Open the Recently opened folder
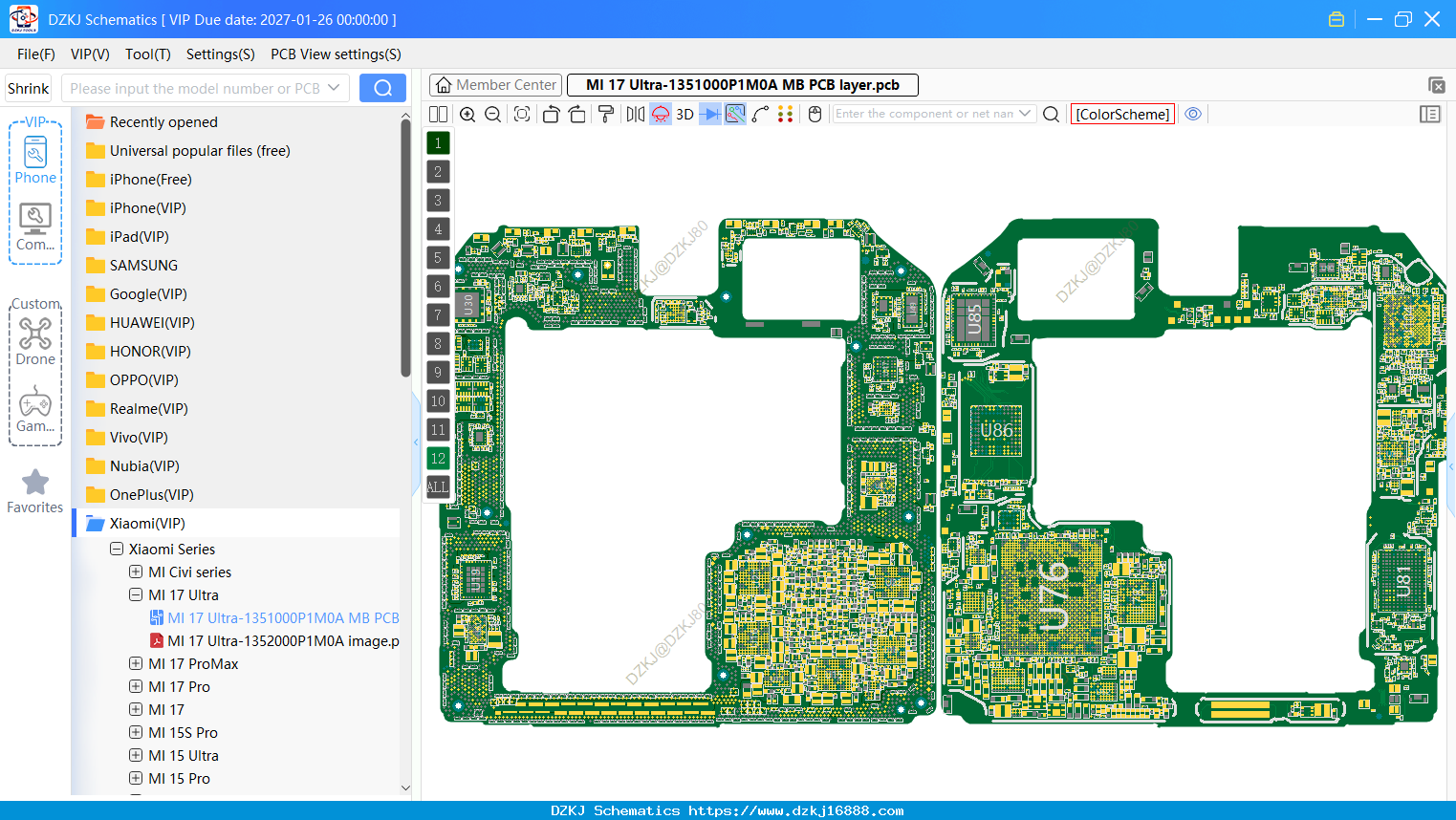The width and height of the screenshot is (1456, 820). pyautogui.click(x=163, y=121)
